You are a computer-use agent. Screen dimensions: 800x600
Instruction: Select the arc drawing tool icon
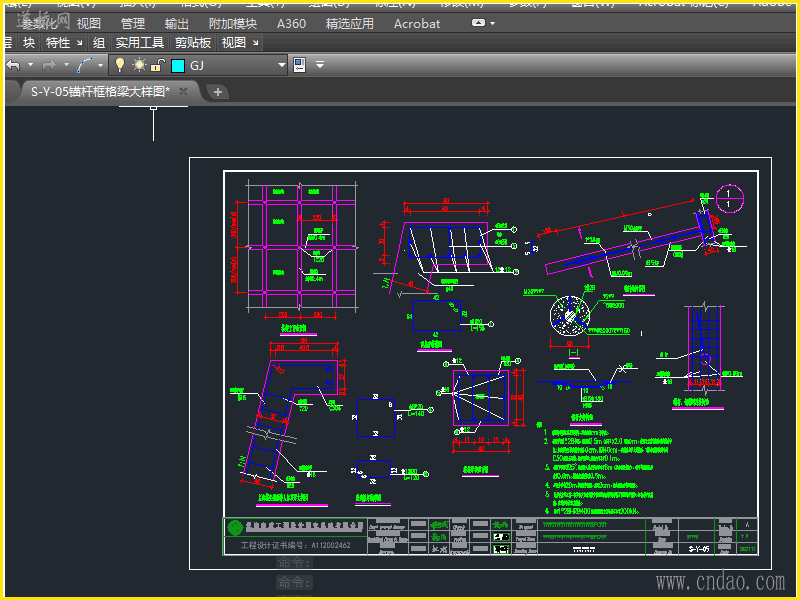point(86,65)
